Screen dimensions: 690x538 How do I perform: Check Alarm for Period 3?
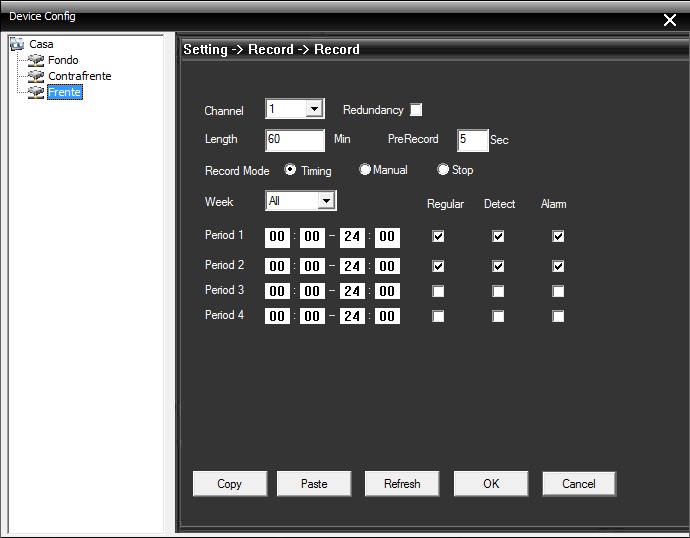(558, 291)
